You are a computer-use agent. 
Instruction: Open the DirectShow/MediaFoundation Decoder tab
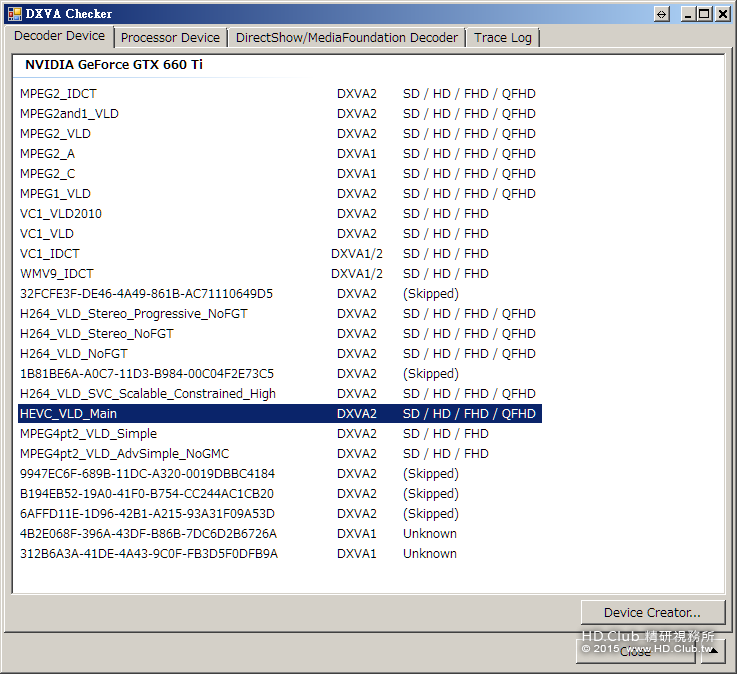[x=346, y=38]
